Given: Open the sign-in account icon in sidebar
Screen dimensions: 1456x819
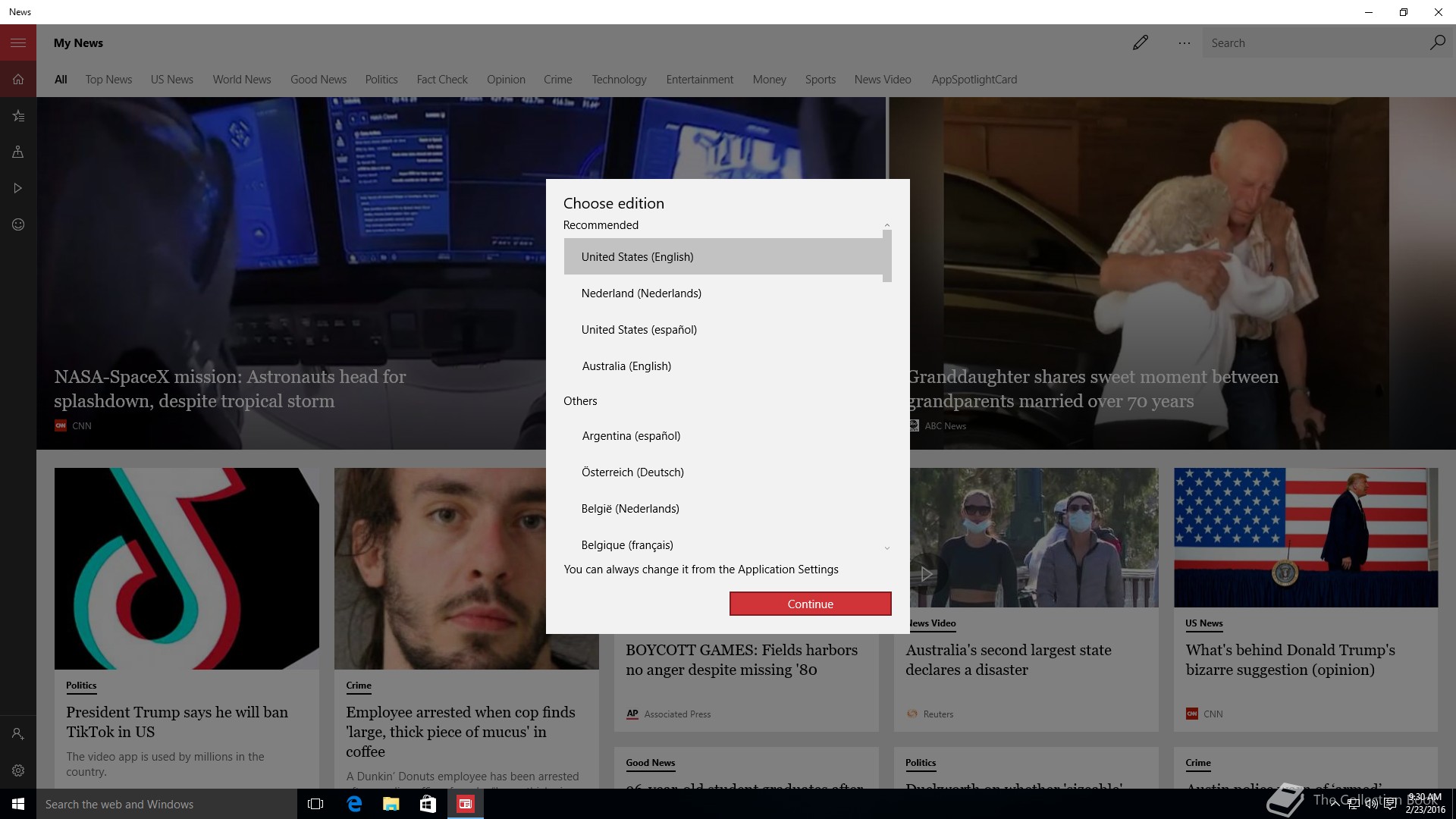Looking at the screenshot, I should 18,734.
